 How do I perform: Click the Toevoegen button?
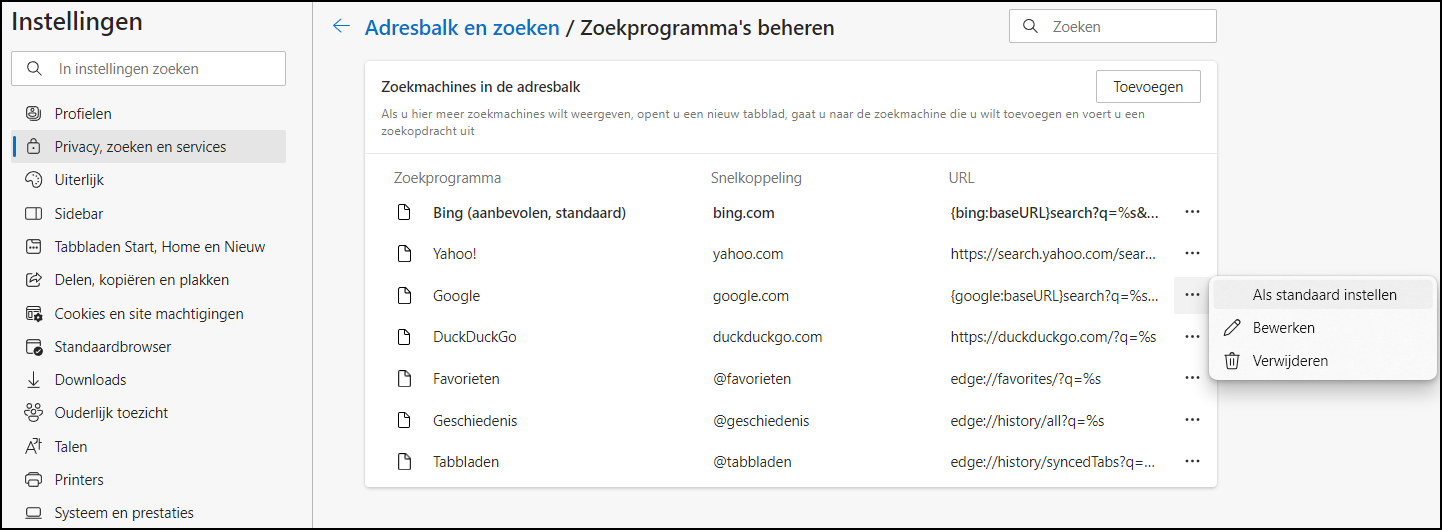click(1148, 87)
